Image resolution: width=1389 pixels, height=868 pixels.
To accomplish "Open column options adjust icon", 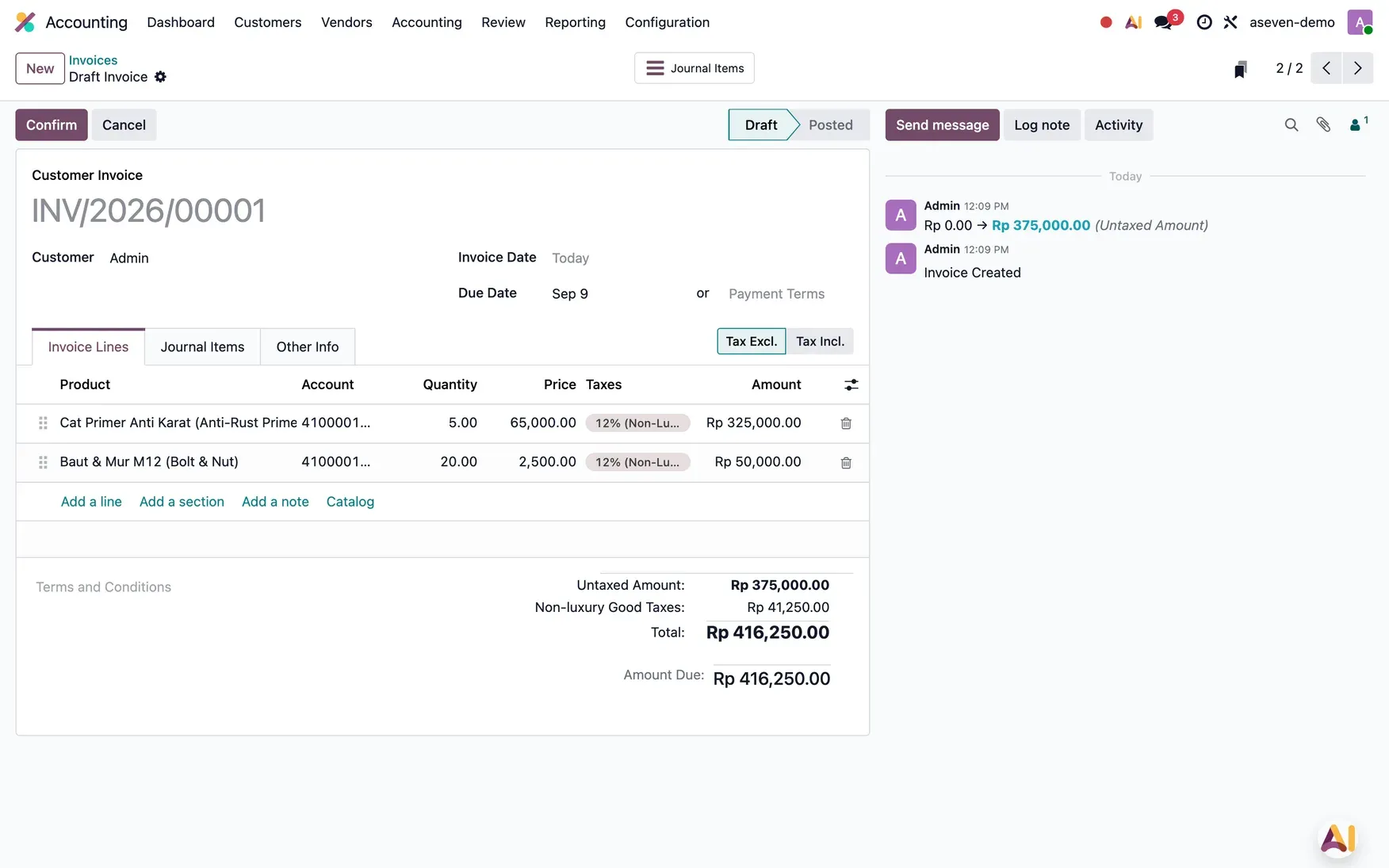I will pyautogui.click(x=851, y=384).
